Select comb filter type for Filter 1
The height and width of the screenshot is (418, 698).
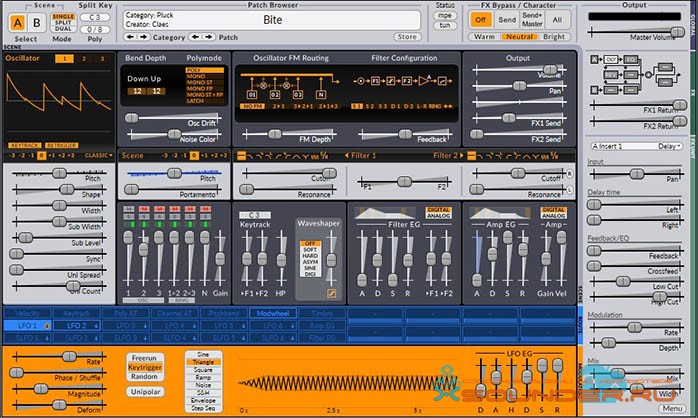[x=314, y=155]
